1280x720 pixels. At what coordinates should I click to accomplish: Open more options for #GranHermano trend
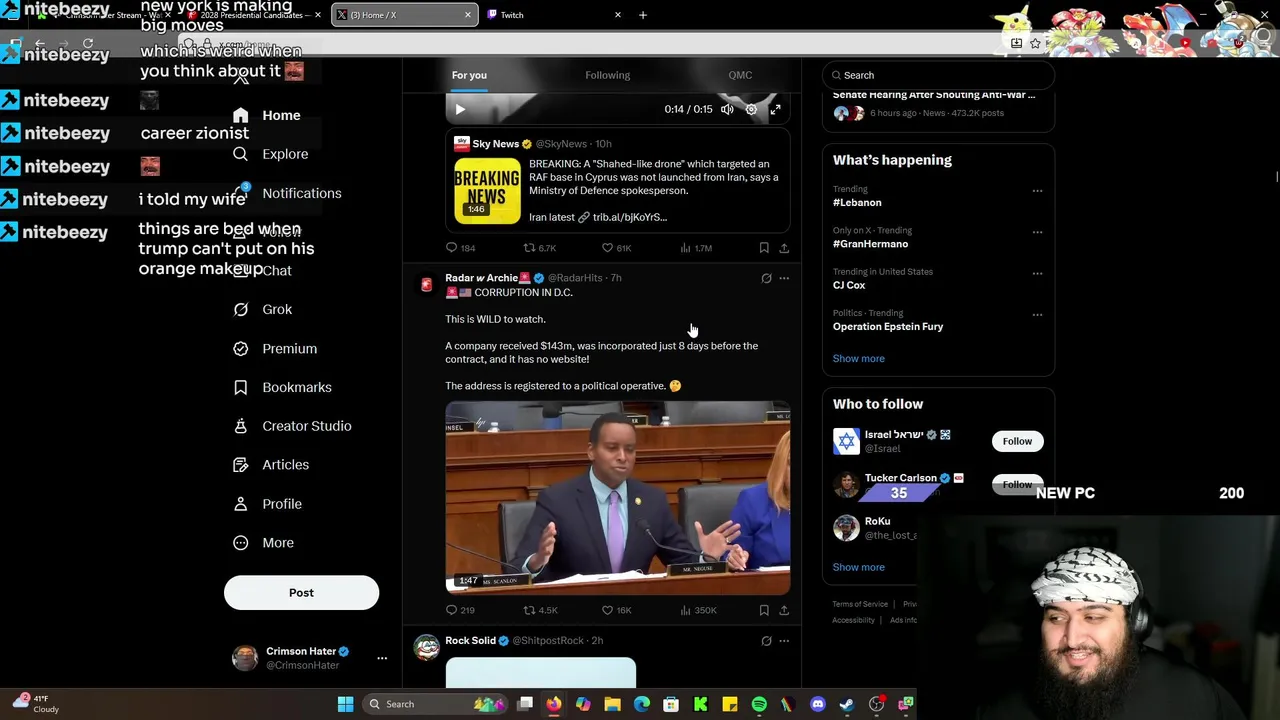tap(1037, 231)
